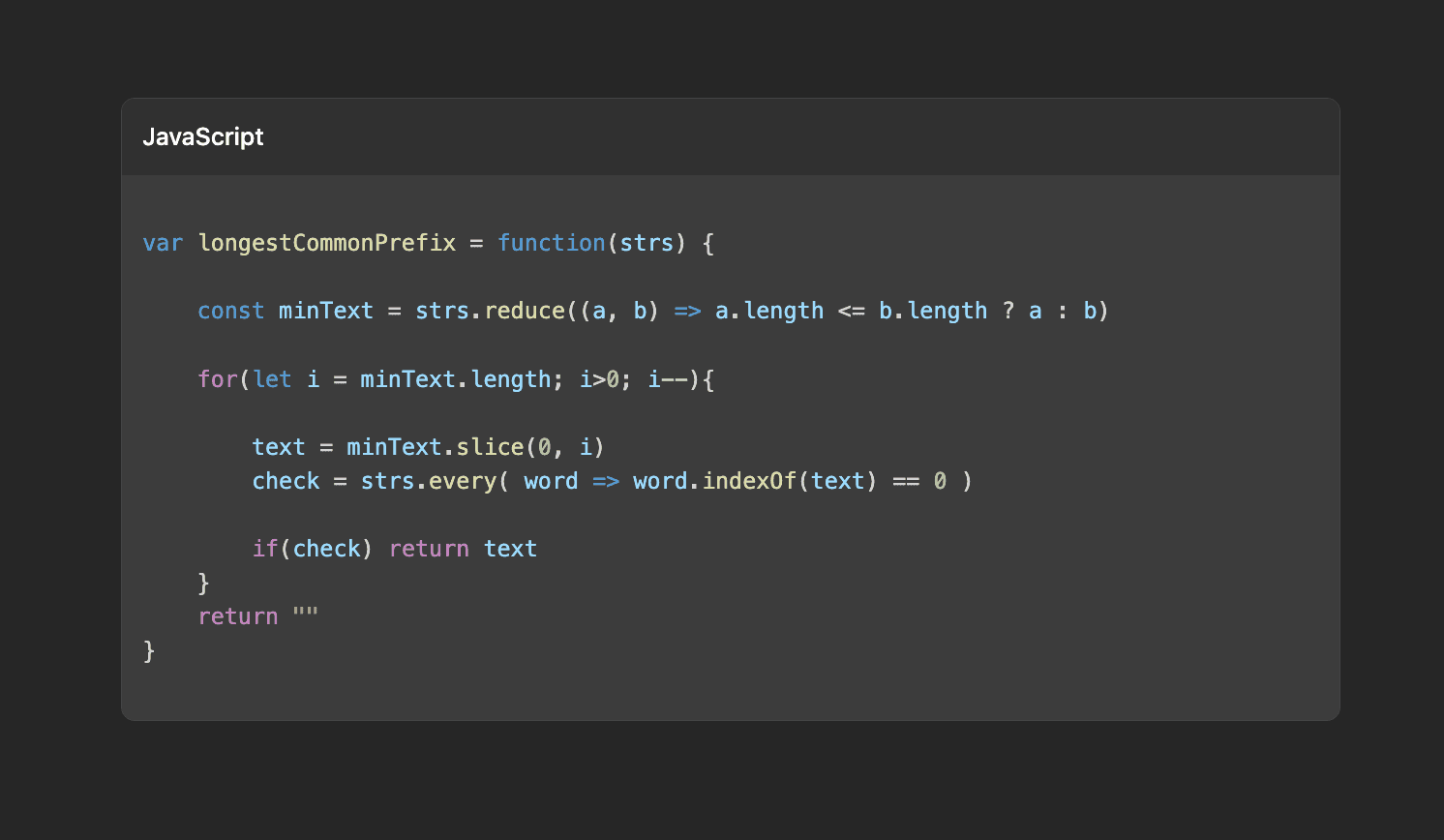The width and height of the screenshot is (1444, 840).
Task: Click the 'check' variable assignment
Action: point(286,481)
